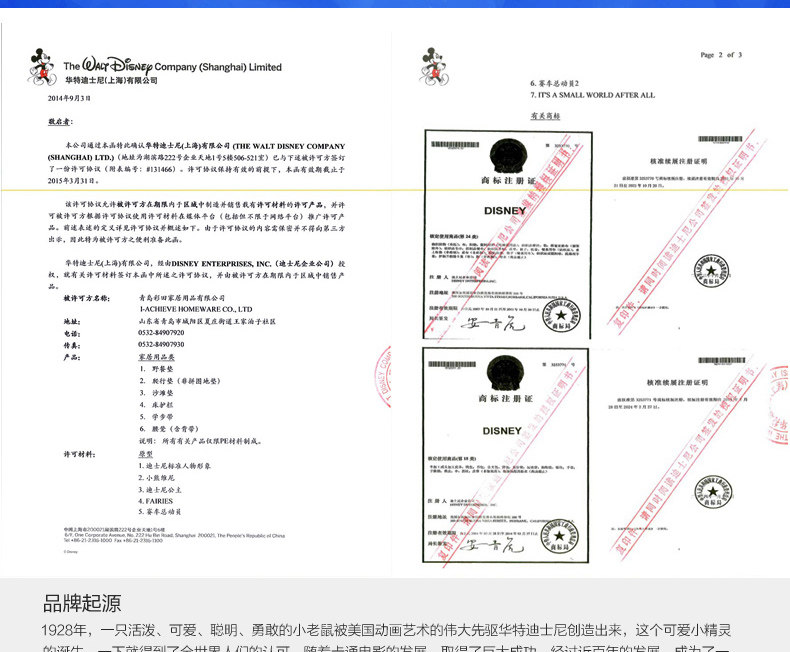Click the signature on lower trademark certificate

[x=491, y=545]
